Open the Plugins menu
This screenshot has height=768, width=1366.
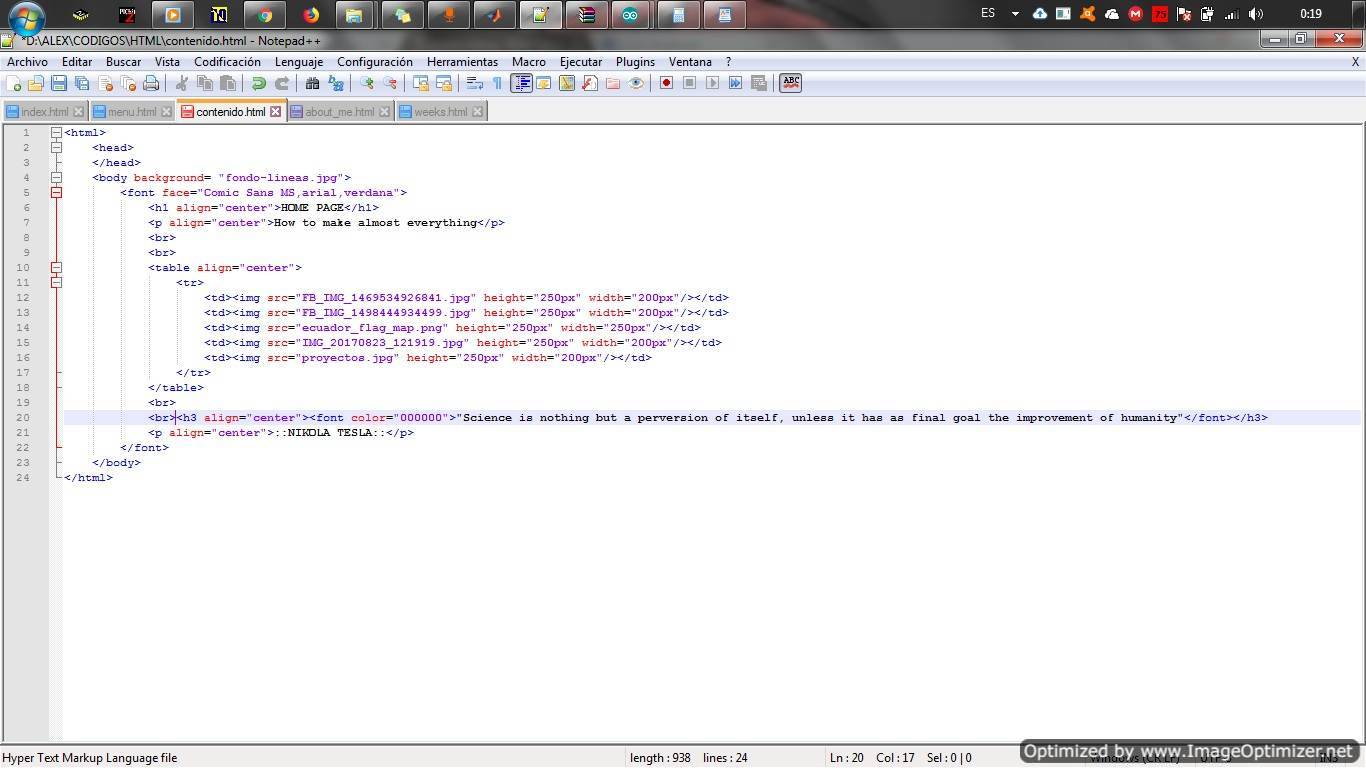(x=635, y=62)
